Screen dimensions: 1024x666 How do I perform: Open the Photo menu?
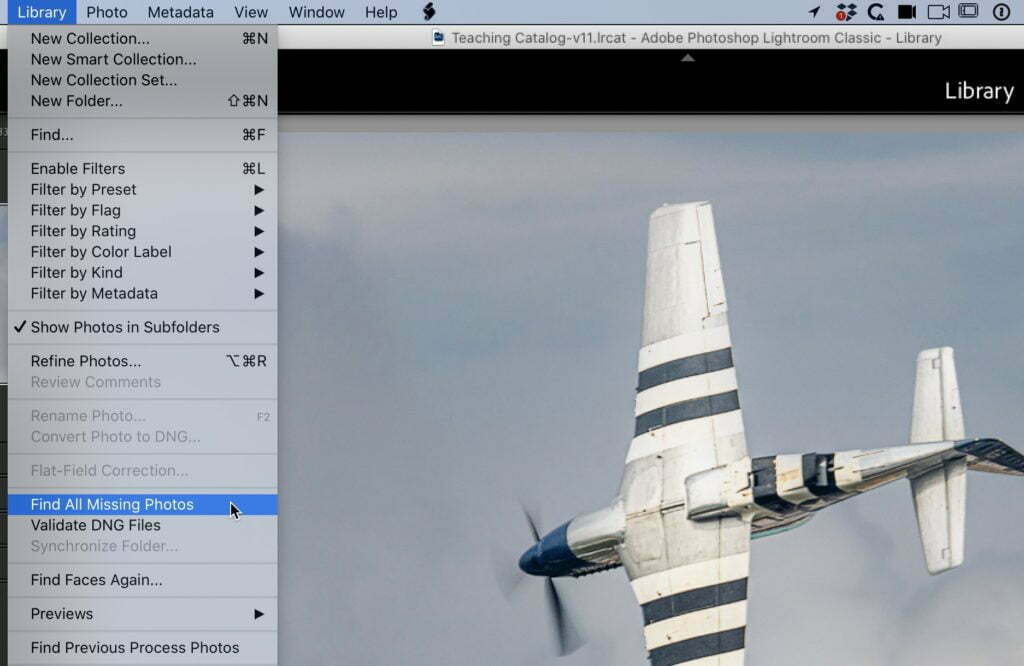tap(106, 12)
